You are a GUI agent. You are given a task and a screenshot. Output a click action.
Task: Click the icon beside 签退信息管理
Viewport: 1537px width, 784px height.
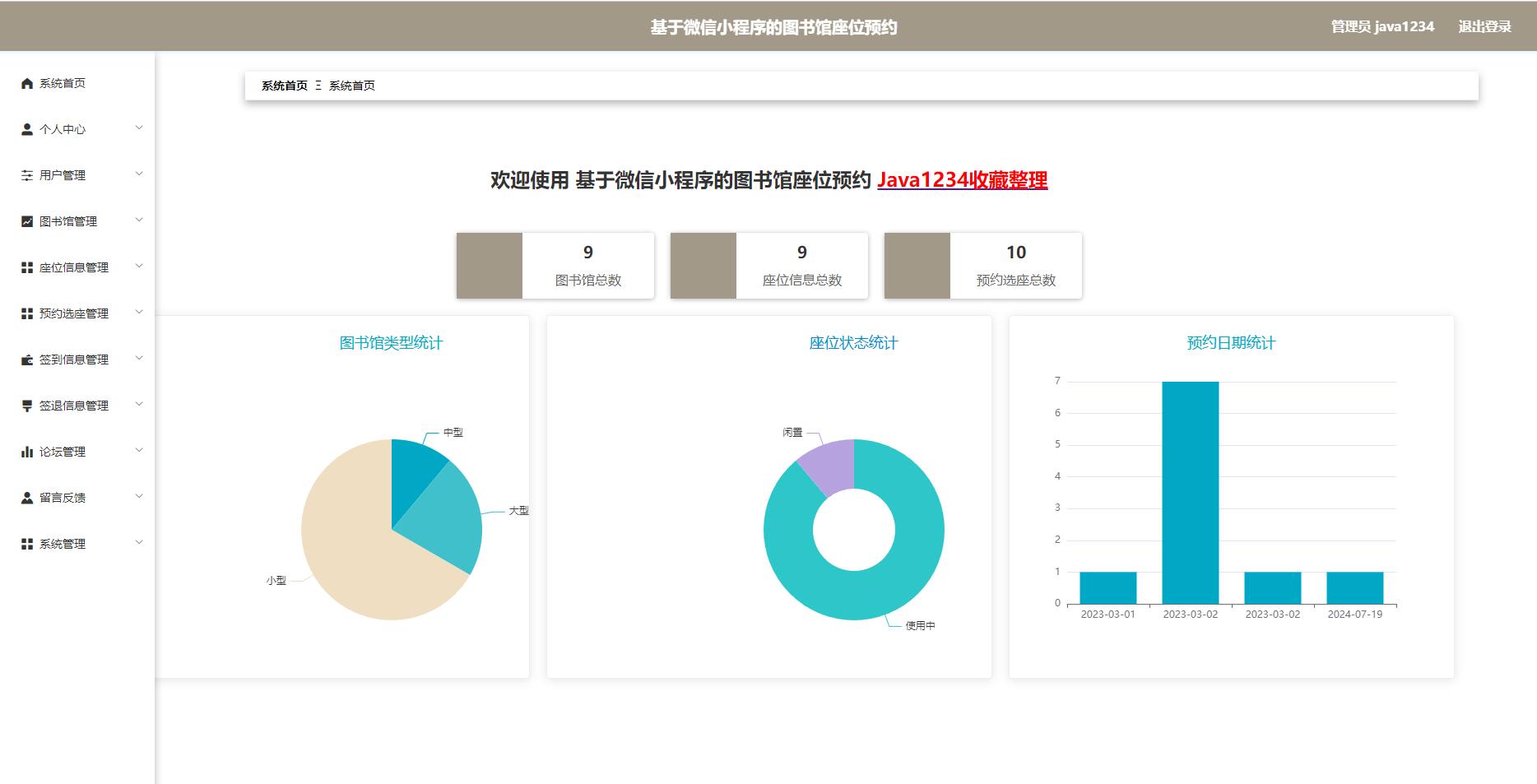pyautogui.click(x=27, y=406)
